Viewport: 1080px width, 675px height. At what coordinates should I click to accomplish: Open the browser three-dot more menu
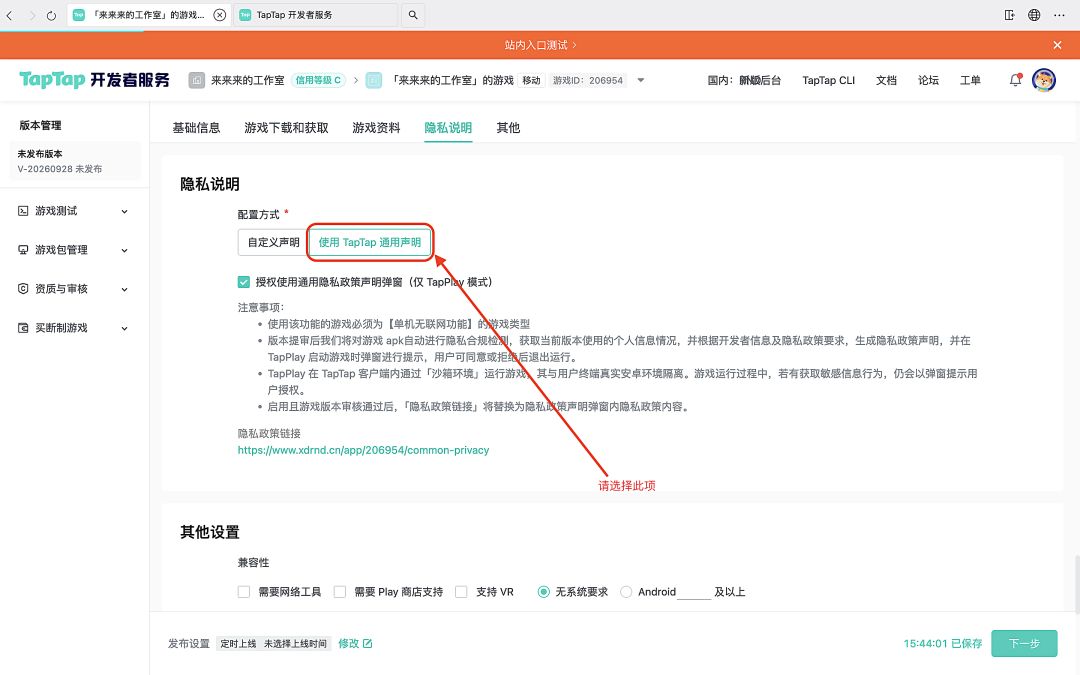click(x=1059, y=15)
